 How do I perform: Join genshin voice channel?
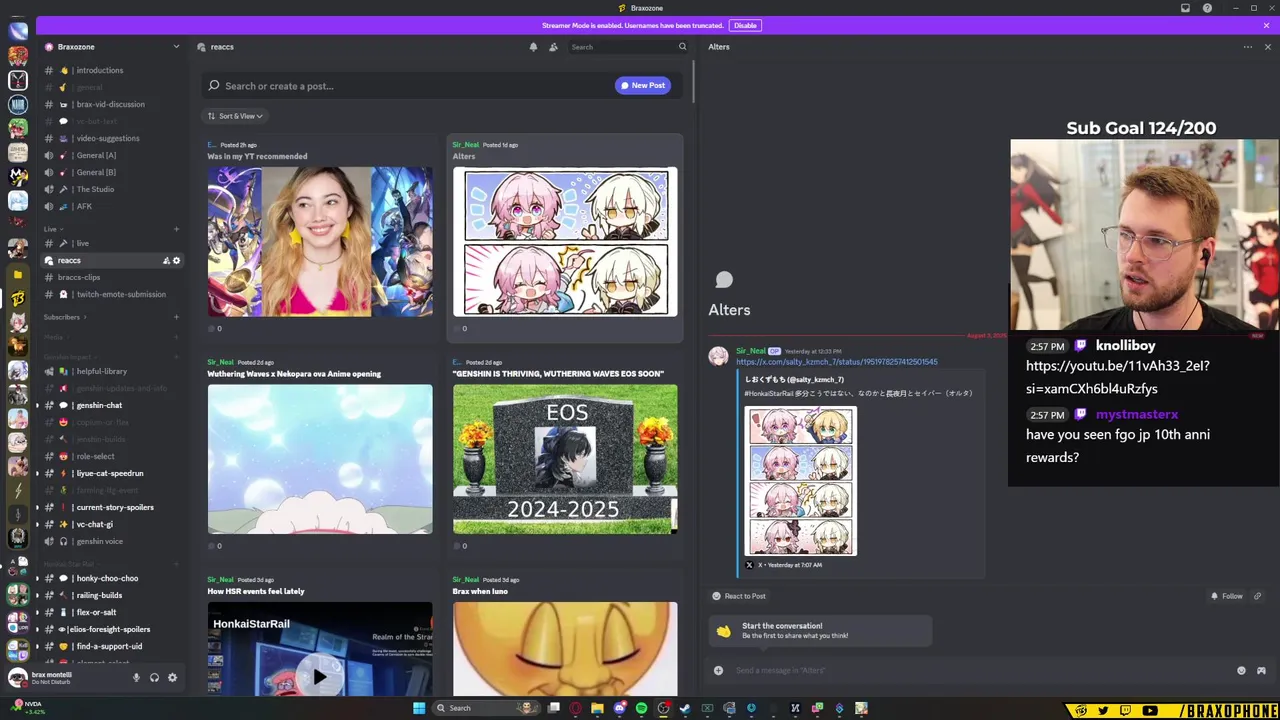[112, 541]
